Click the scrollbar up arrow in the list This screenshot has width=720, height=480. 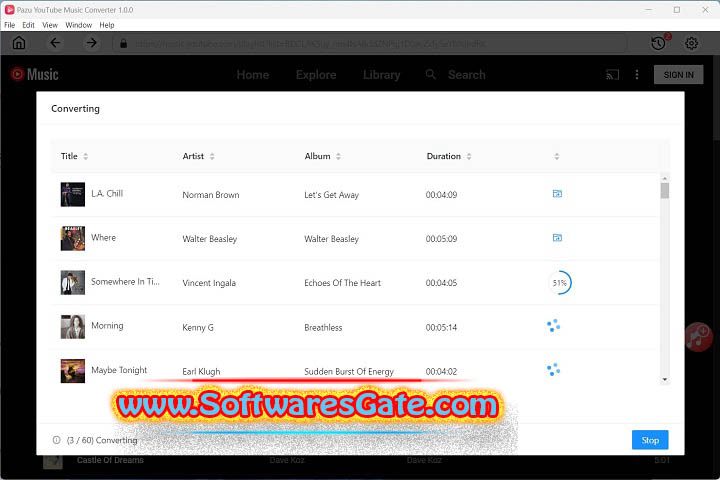(665, 178)
